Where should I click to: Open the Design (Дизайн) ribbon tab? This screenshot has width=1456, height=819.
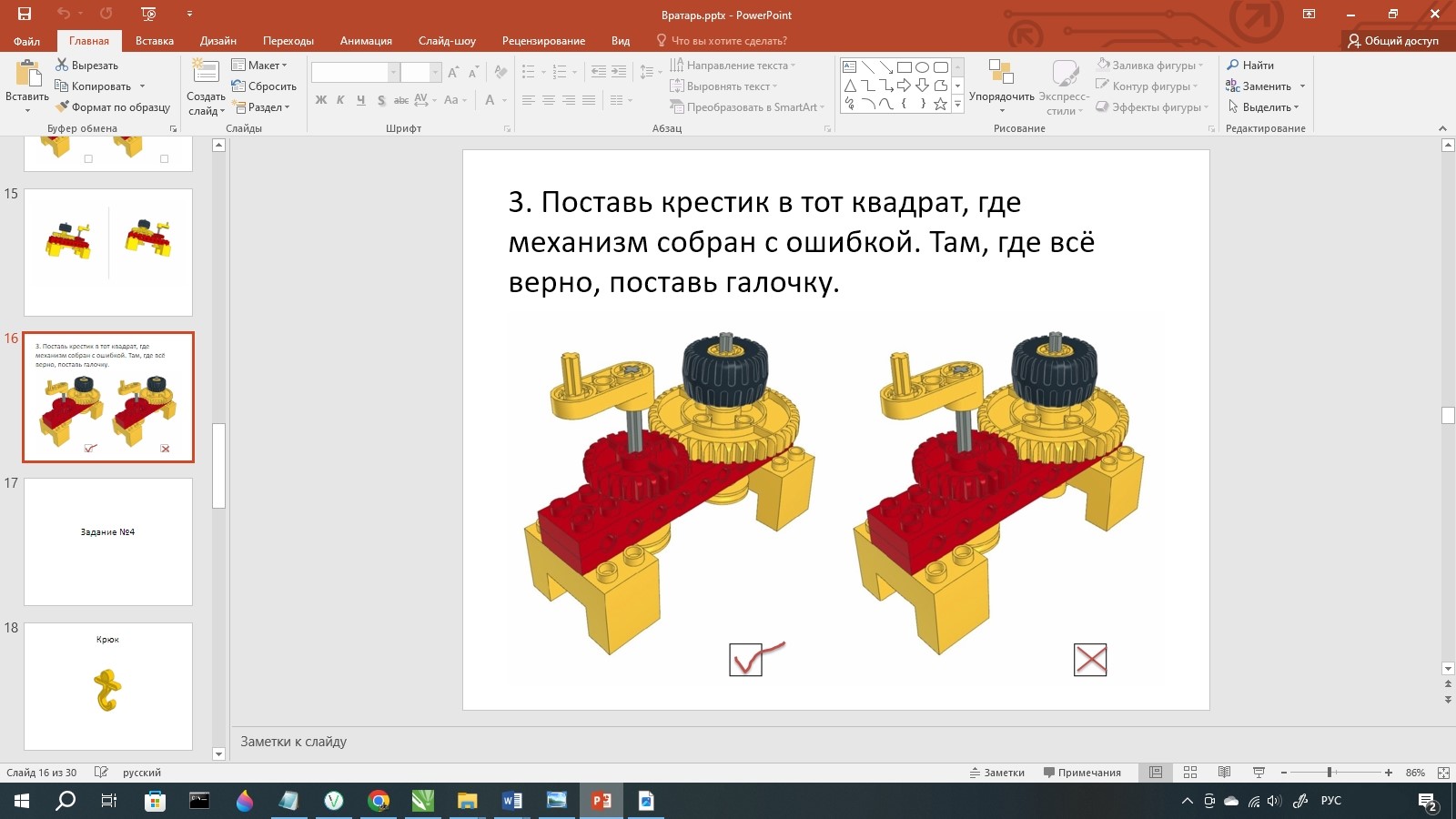218,41
